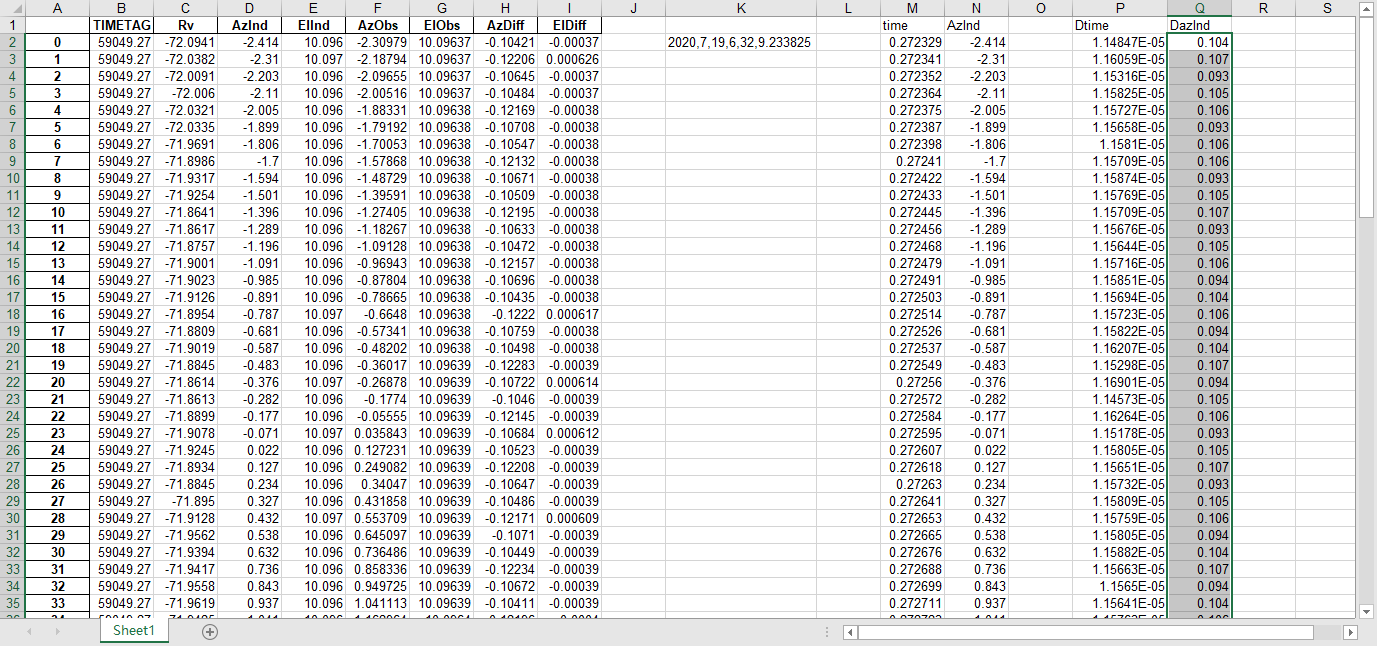Select the time label cell in column M
This screenshot has width=1377, height=646.
click(913, 25)
